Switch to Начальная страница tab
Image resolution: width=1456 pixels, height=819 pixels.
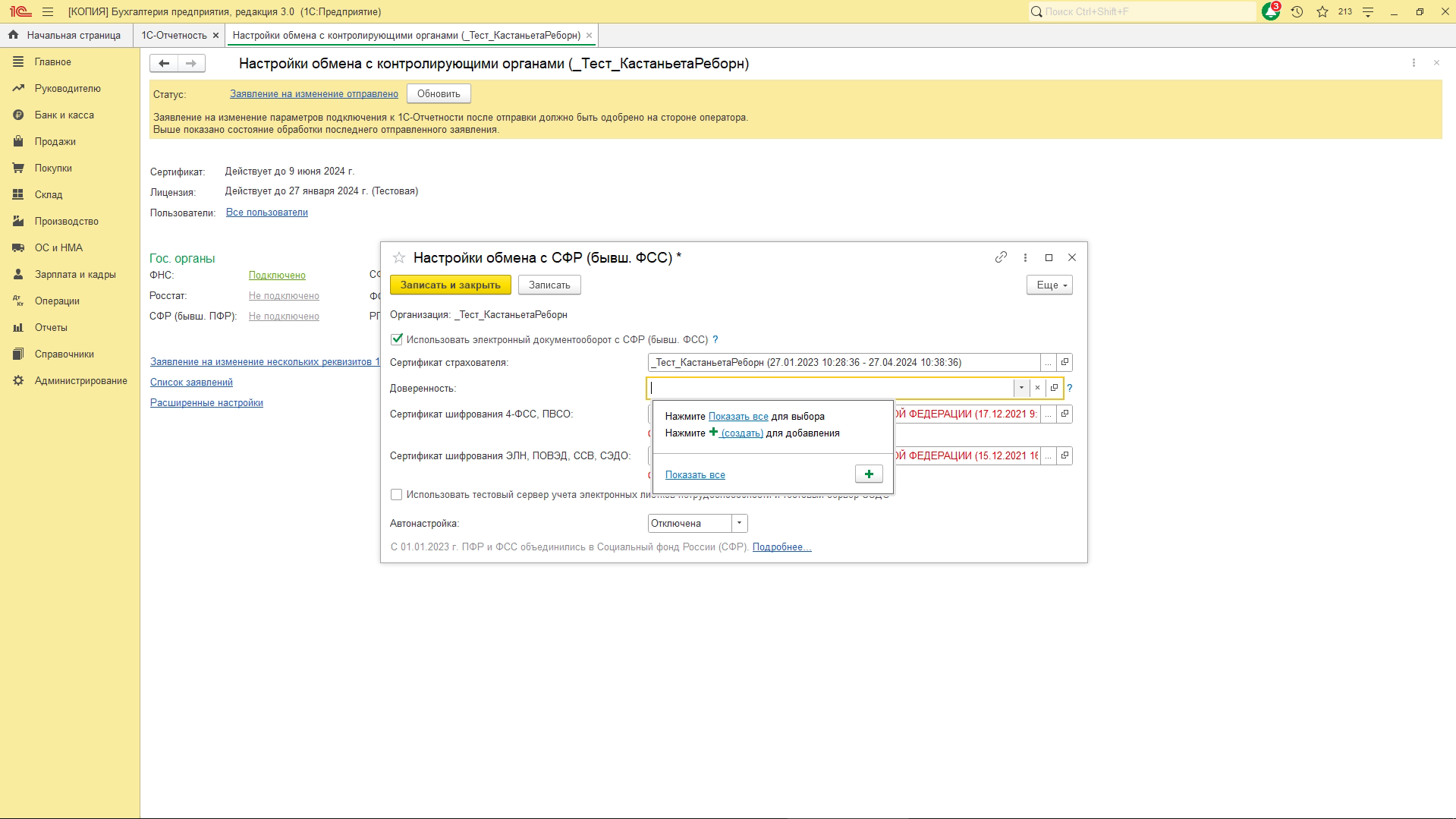(66, 36)
